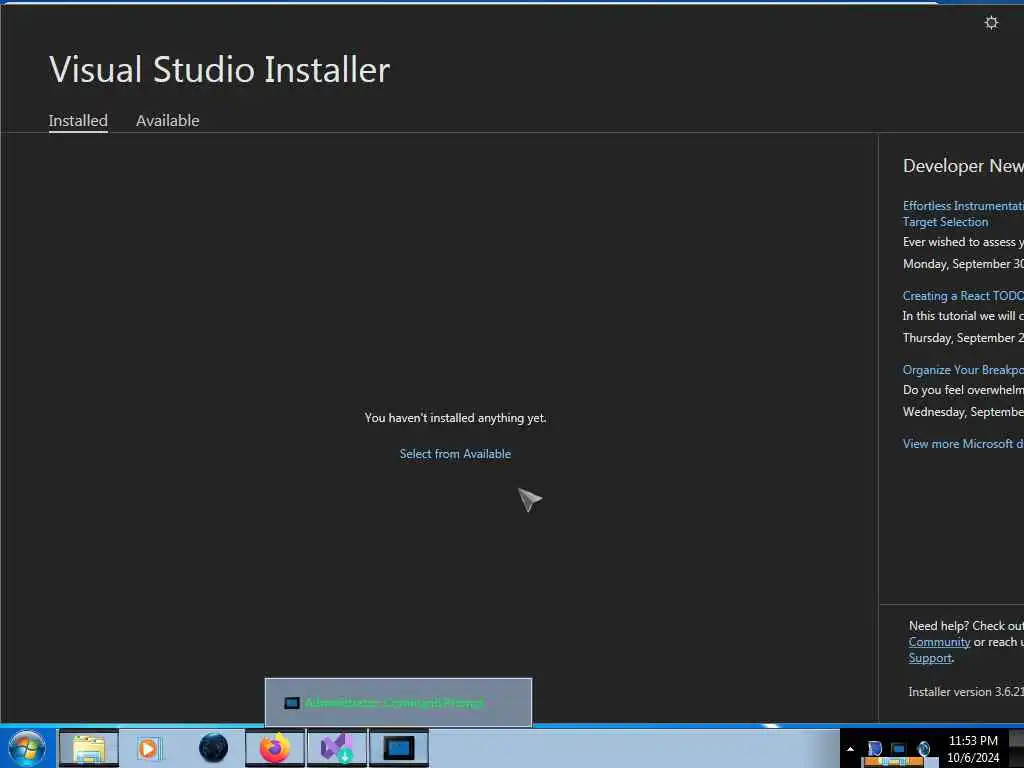Launch Windows Media Player from taskbar
Screen dimensions: 1024x768
(x=148, y=748)
